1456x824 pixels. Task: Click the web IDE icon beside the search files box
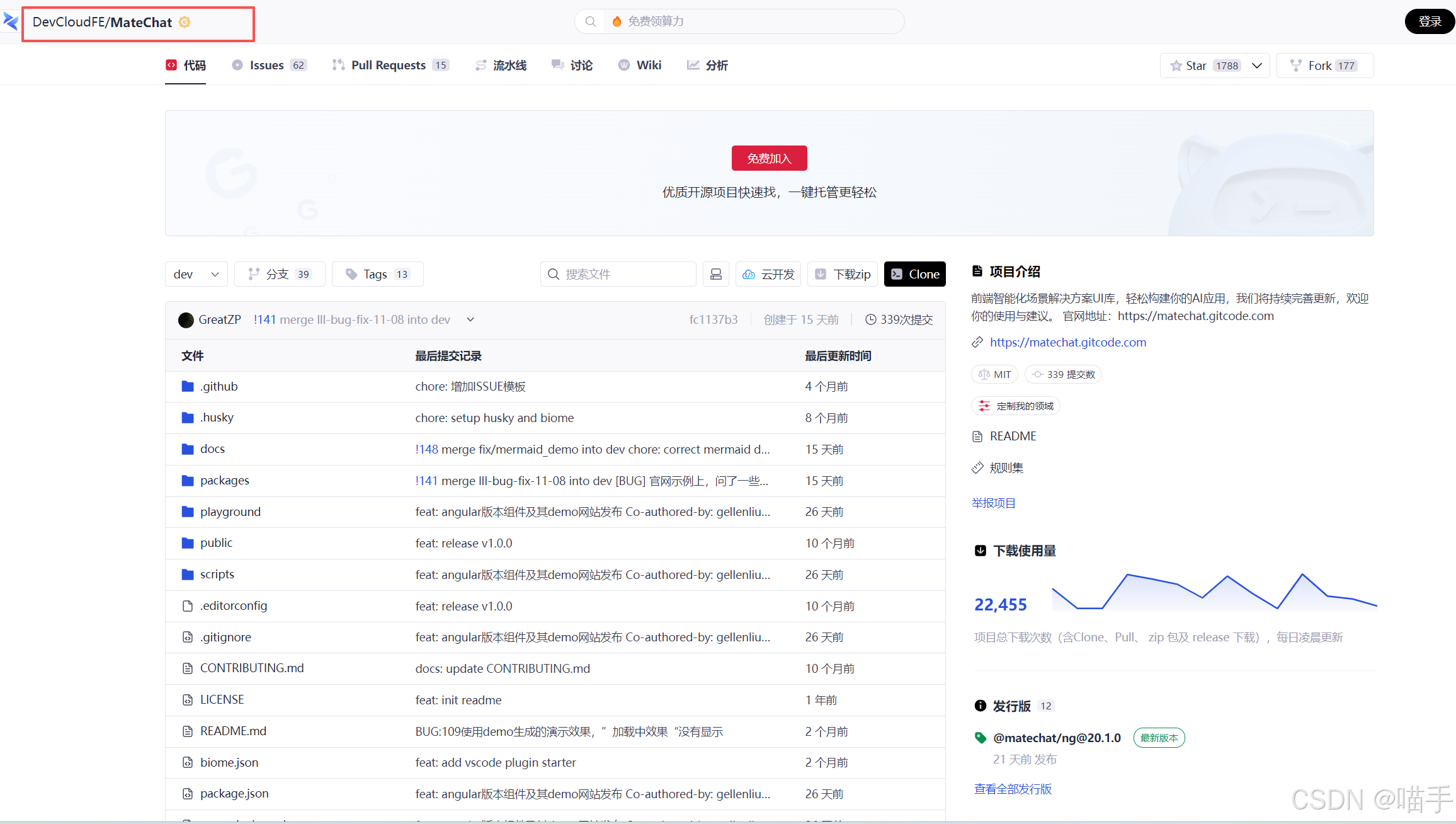[x=716, y=274]
